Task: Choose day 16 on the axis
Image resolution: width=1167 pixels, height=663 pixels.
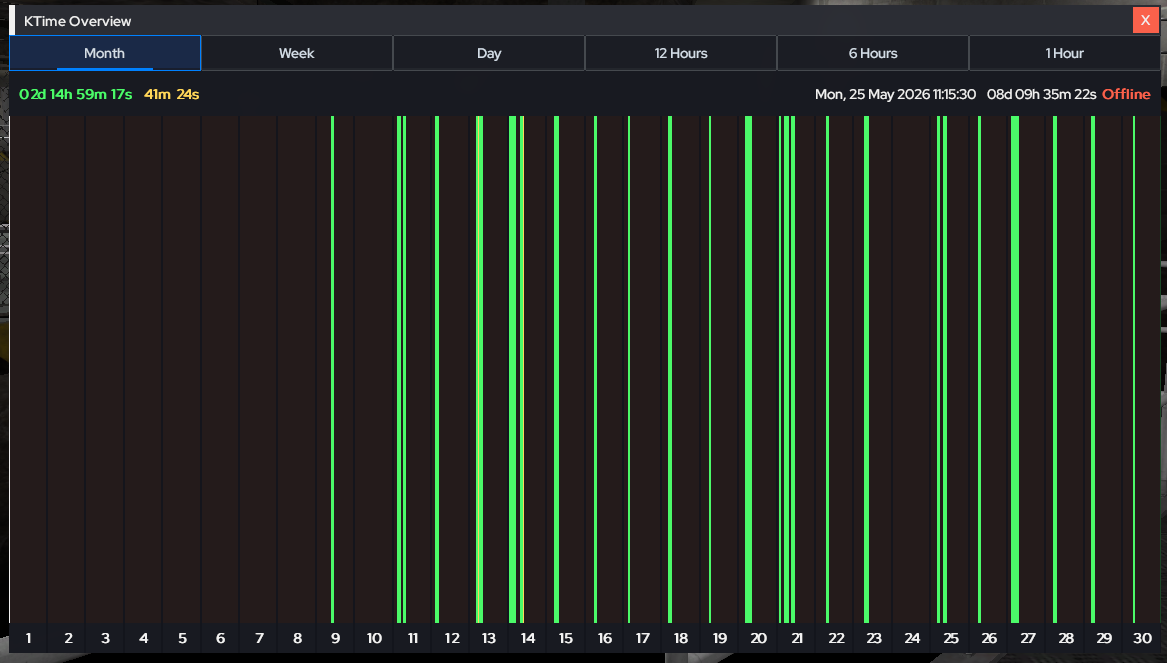Action: [604, 638]
